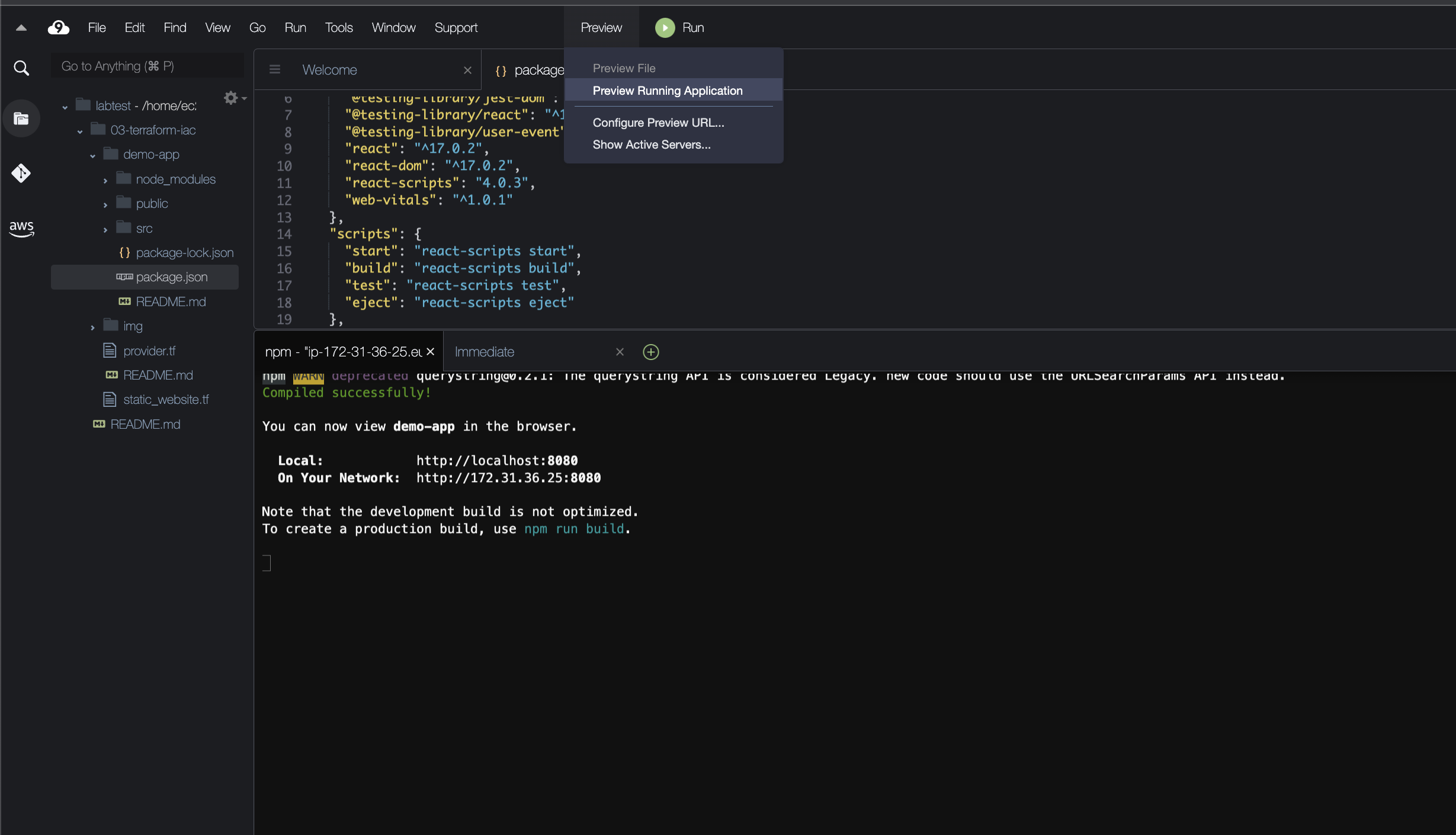Click the Go to Anything search field
This screenshot has width=1456, height=835.
tap(147, 66)
